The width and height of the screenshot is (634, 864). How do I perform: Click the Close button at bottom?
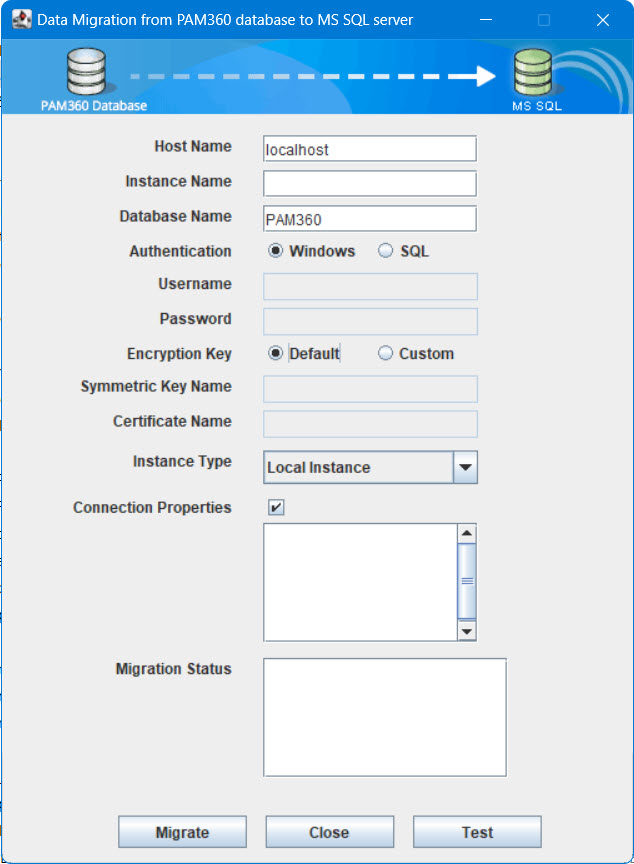coord(329,832)
